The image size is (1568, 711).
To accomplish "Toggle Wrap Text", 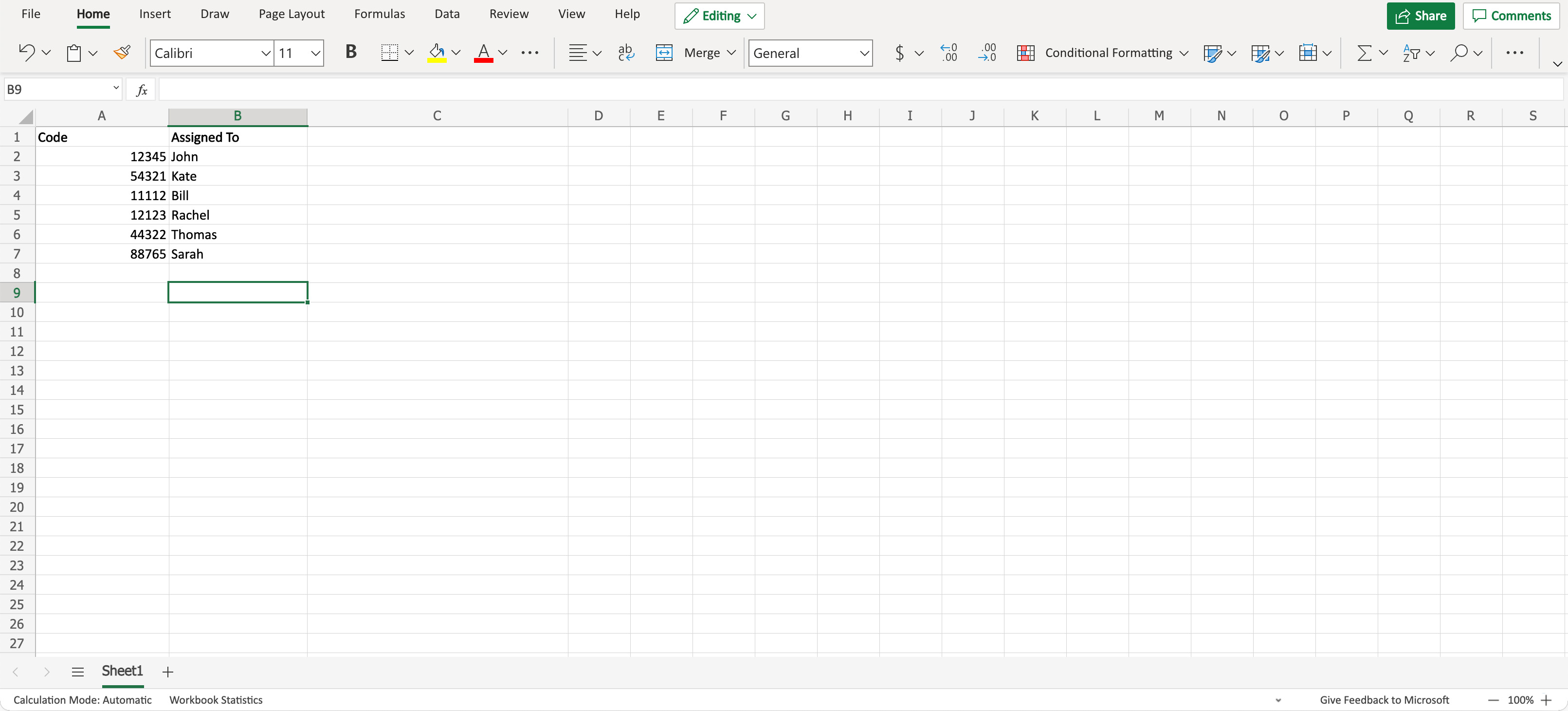I will [x=626, y=53].
